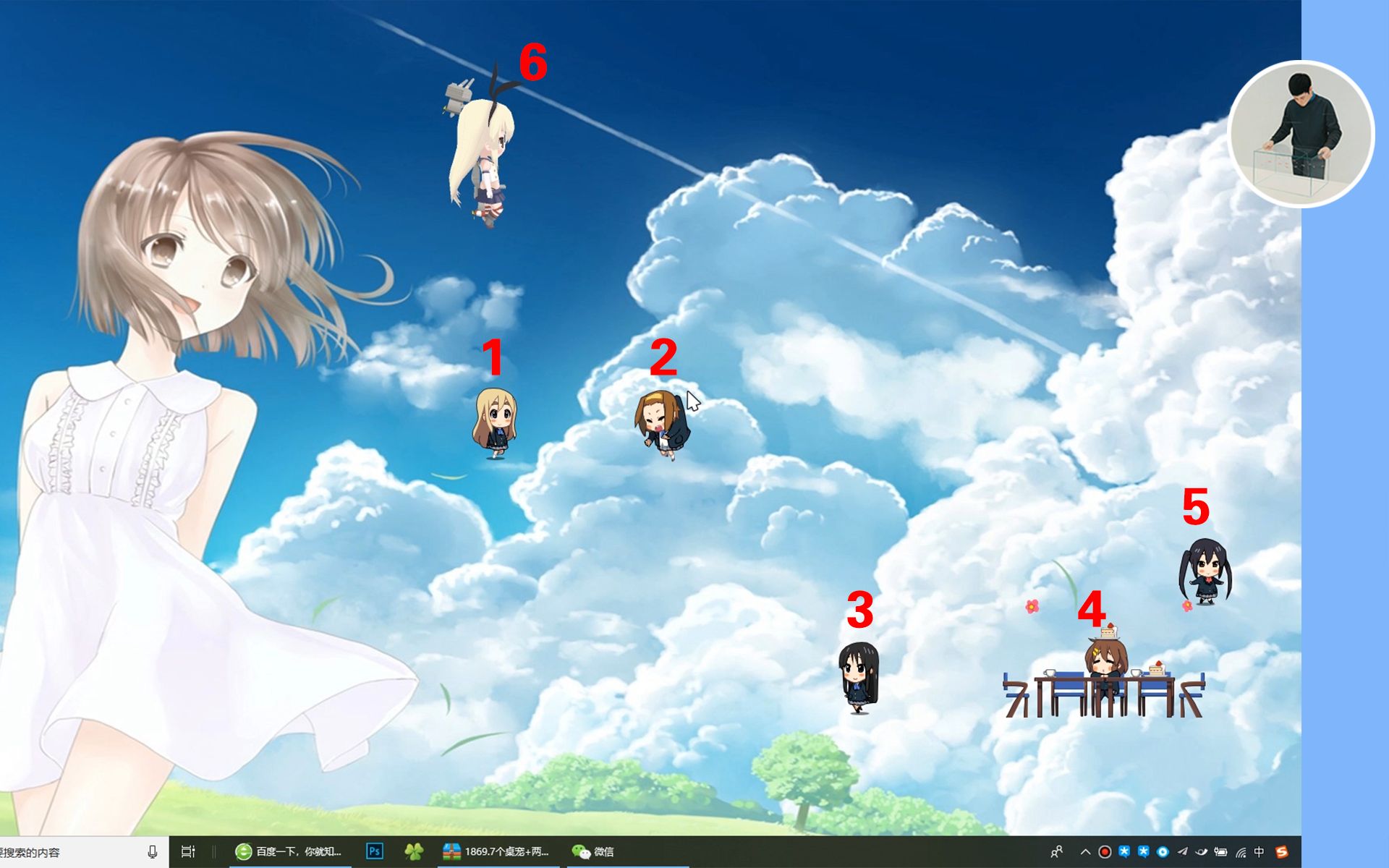Click the circular webcam video thumbnail
Screen dimensions: 1389x868
(x=1301, y=134)
